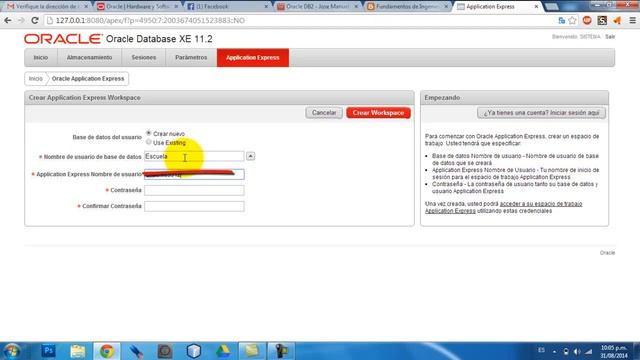This screenshot has width=640, height=360.
Task: Select Use Existing radio option
Action: [x=149, y=142]
